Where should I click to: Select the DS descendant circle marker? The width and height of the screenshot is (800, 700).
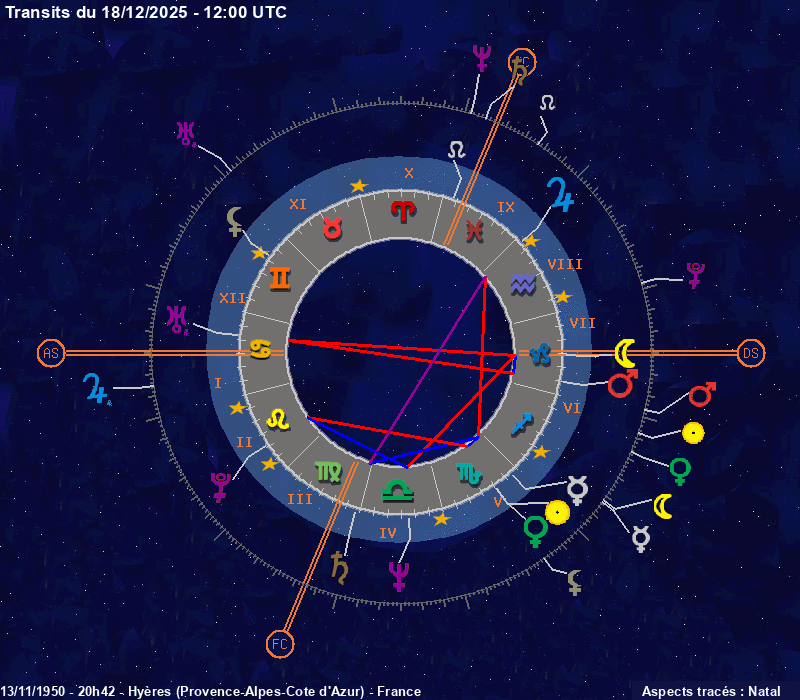[751, 353]
